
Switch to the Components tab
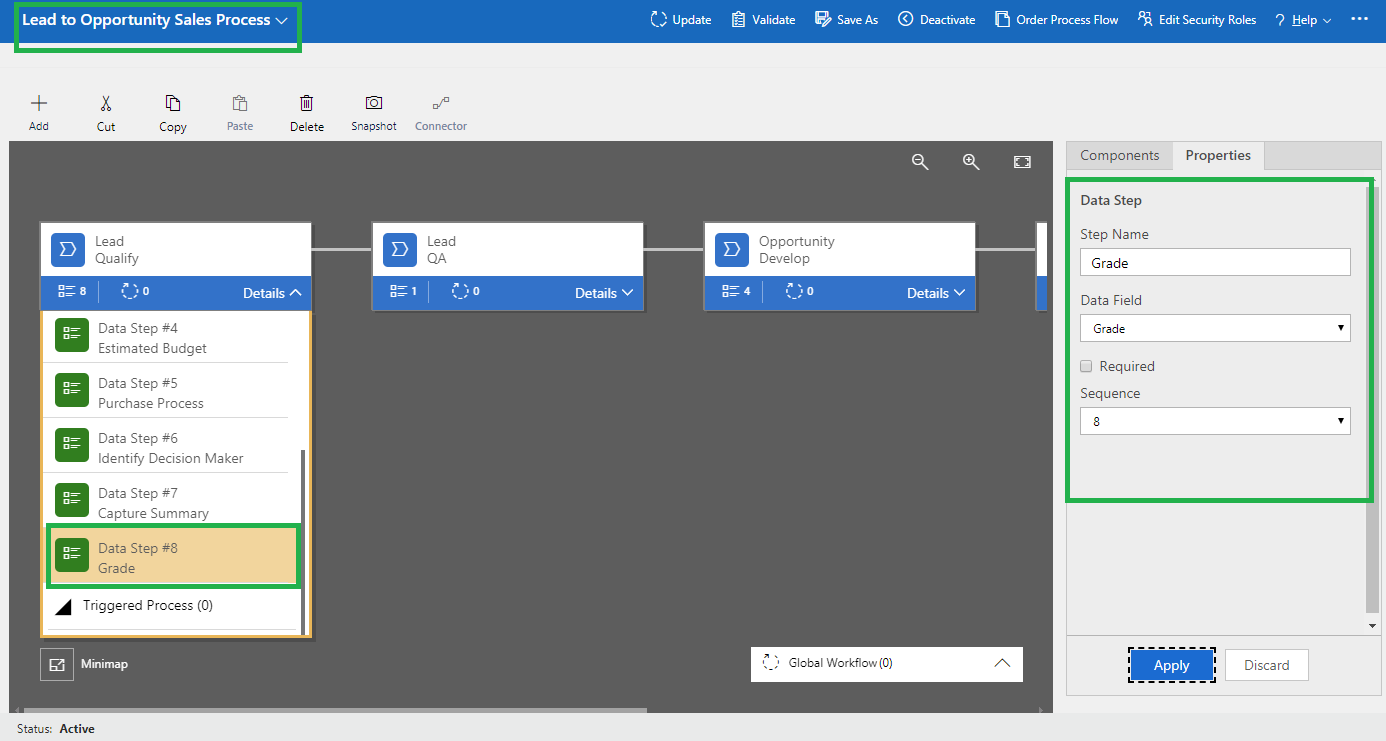(x=1119, y=155)
